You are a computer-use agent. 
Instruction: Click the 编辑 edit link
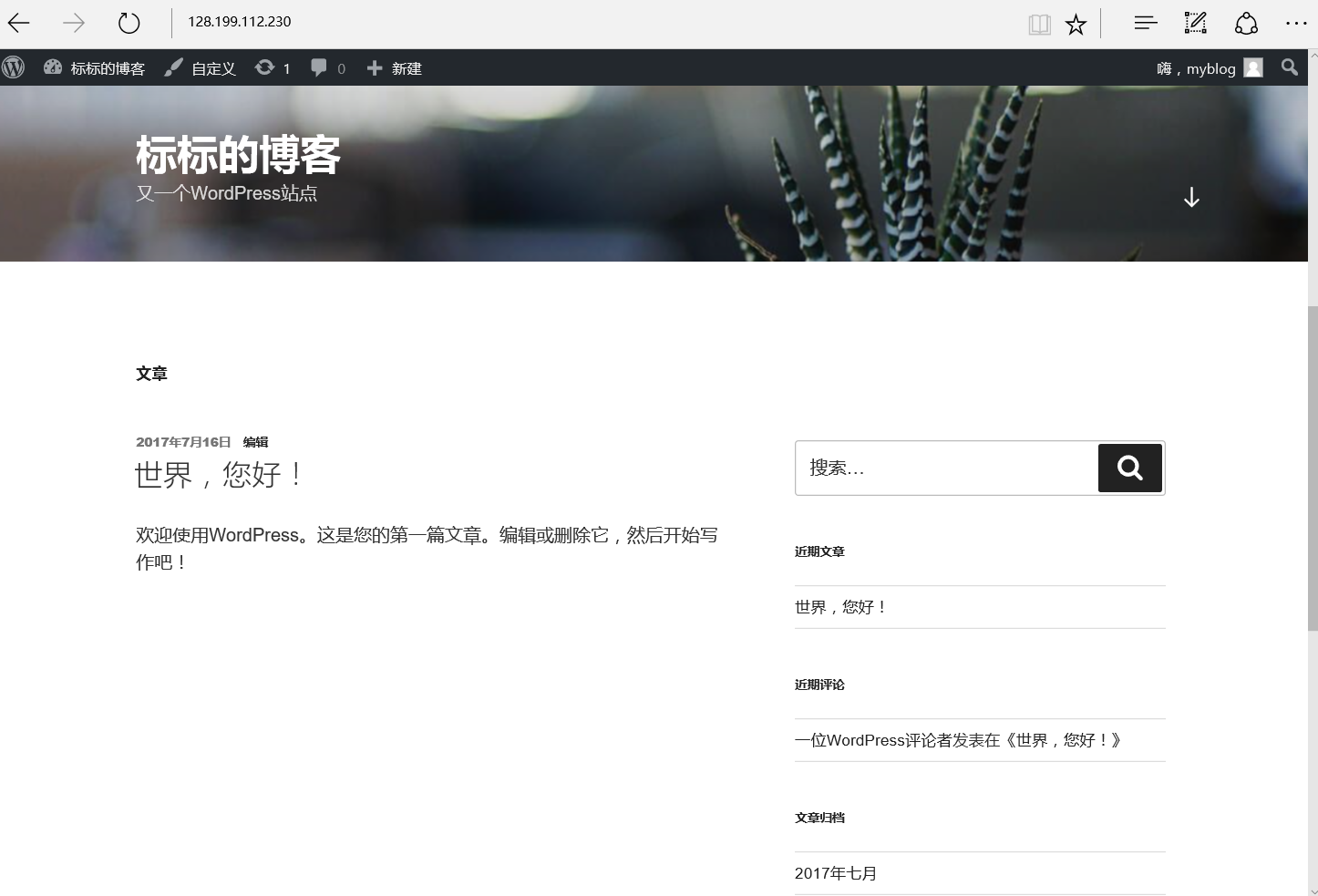pos(255,442)
